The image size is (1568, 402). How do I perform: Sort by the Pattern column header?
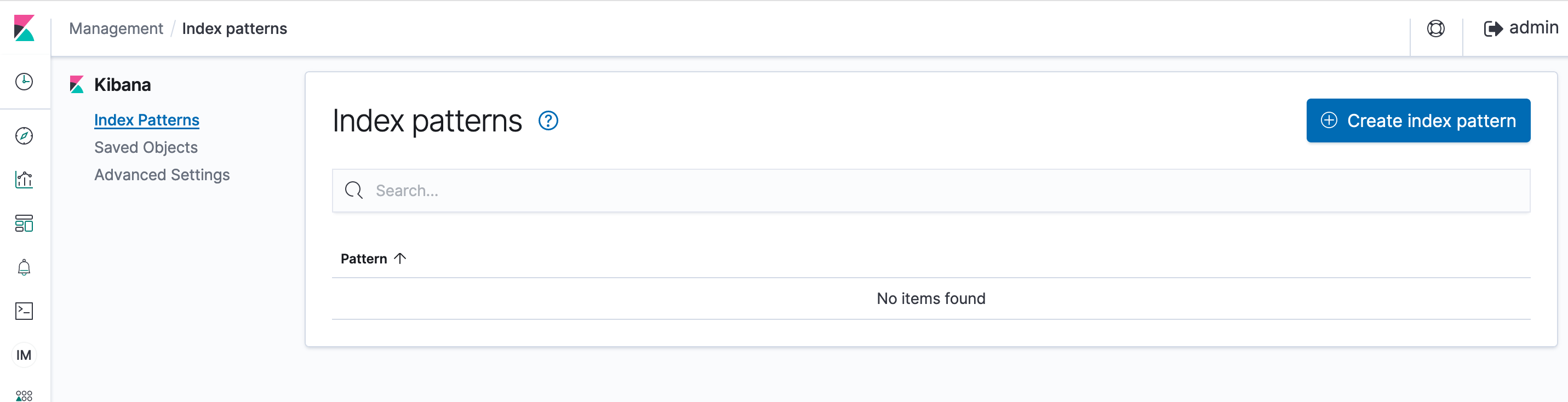[x=373, y=259]
